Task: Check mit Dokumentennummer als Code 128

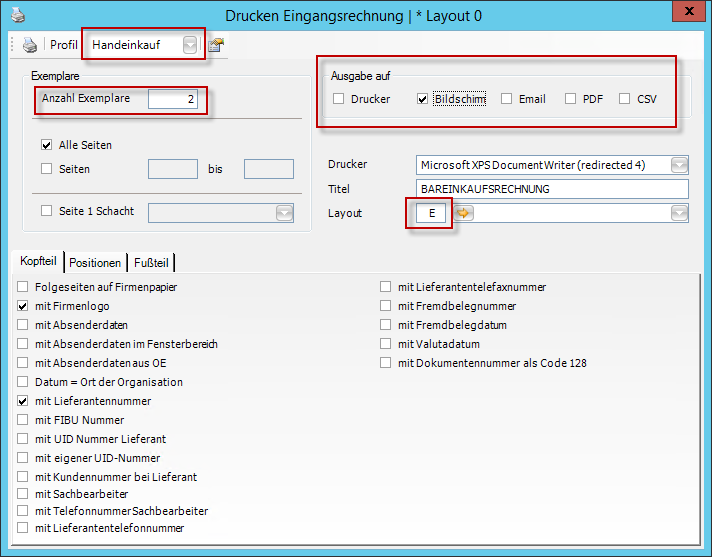Action: (x=386, y=363)
